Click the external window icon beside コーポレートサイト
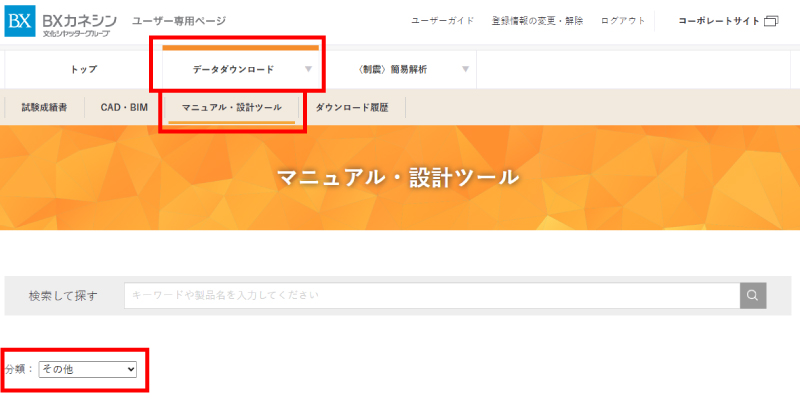The width and height of the screenshot is (800, 412). 771,21
